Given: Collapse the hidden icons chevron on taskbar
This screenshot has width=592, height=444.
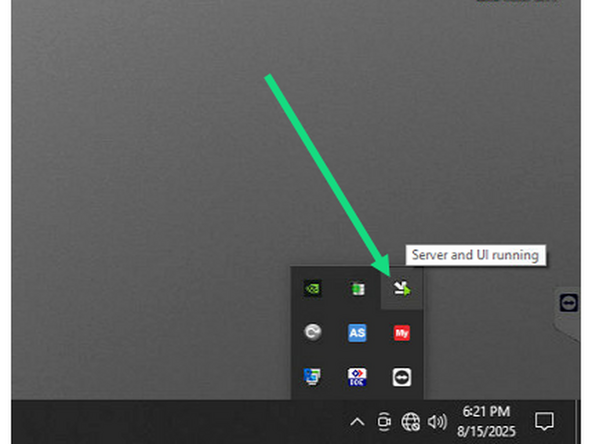Looking at the screenshot, I should pos(357,422).
